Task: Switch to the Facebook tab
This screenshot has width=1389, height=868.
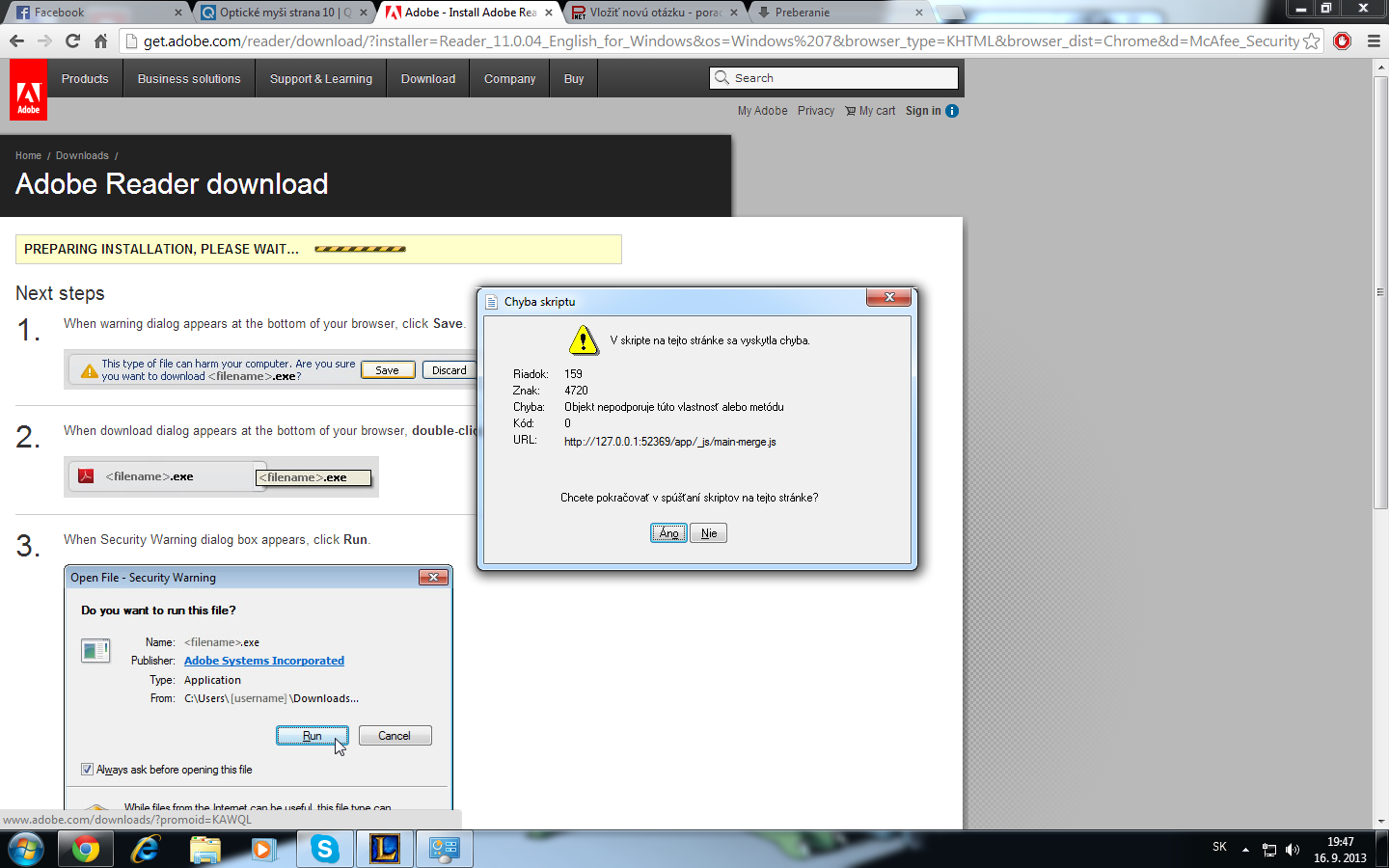Action: point(95,13)
